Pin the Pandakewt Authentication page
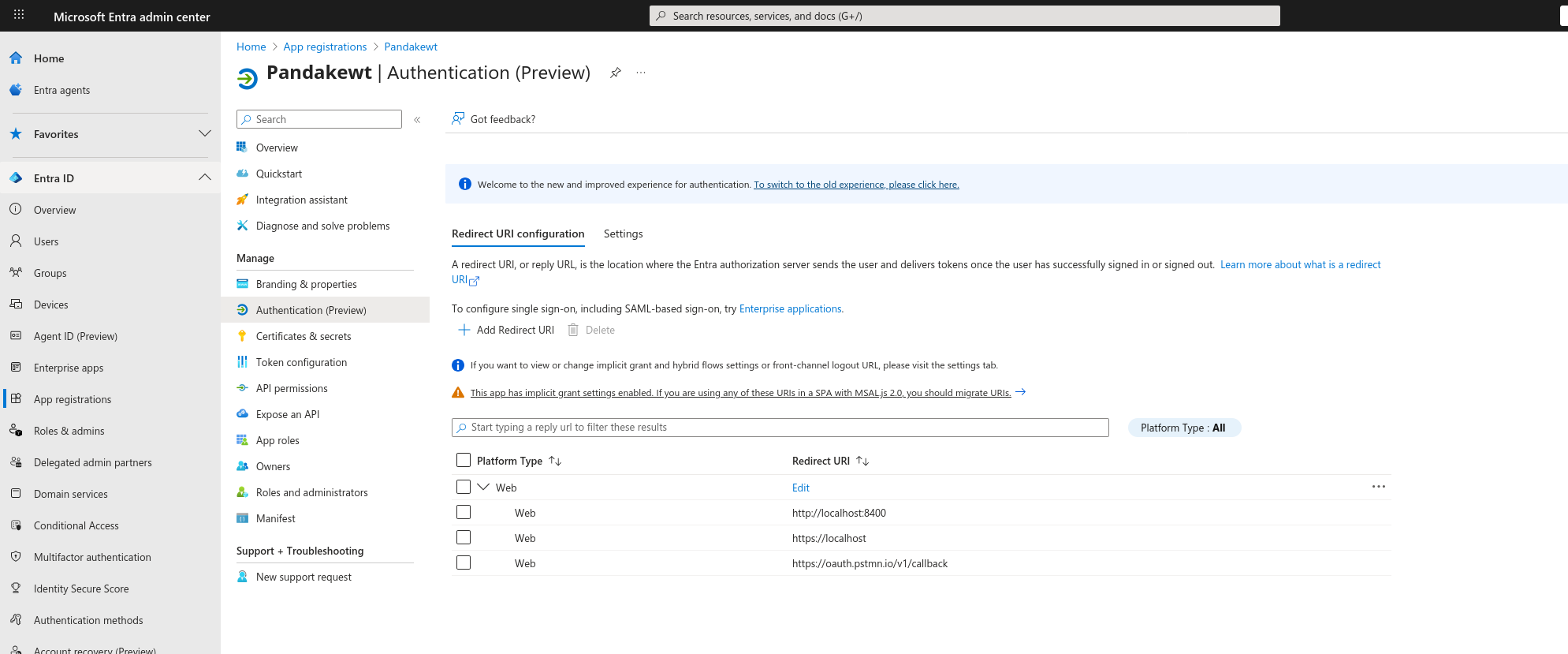1568x654 pixels. 616,73
